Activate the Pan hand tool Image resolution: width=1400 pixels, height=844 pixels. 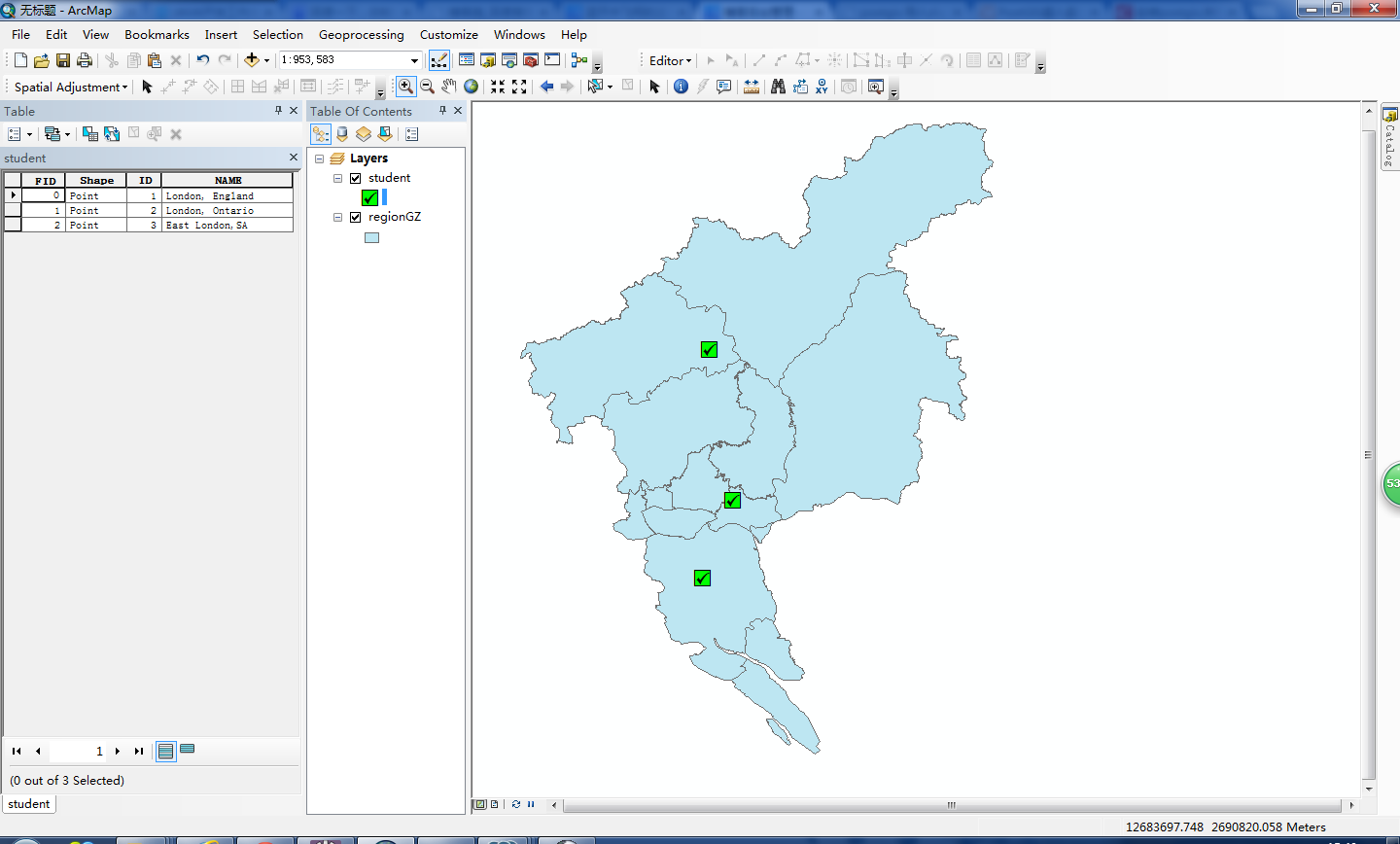(x=448, y=87)
